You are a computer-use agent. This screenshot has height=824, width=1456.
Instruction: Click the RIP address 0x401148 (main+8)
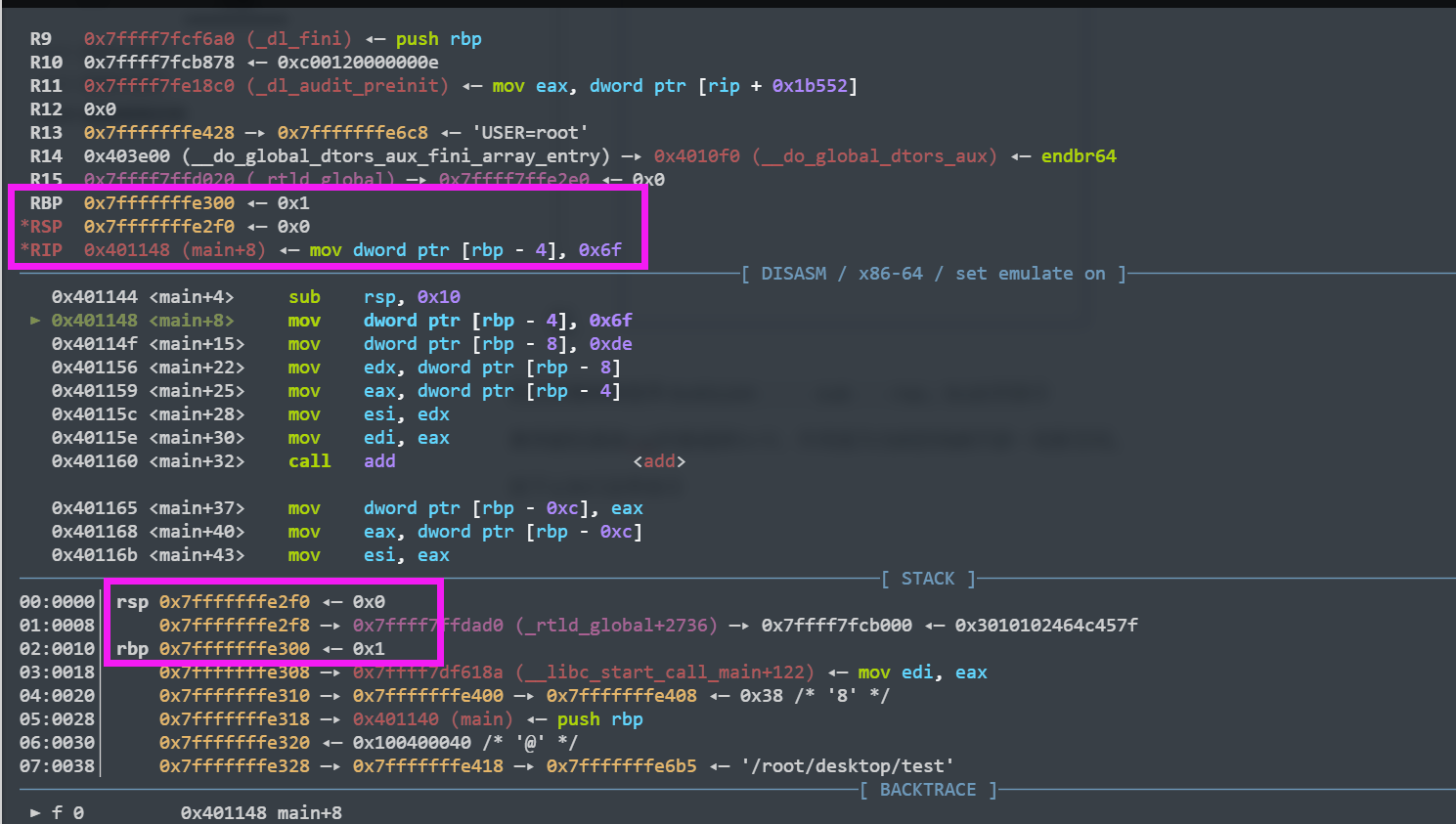coord(175,250)
